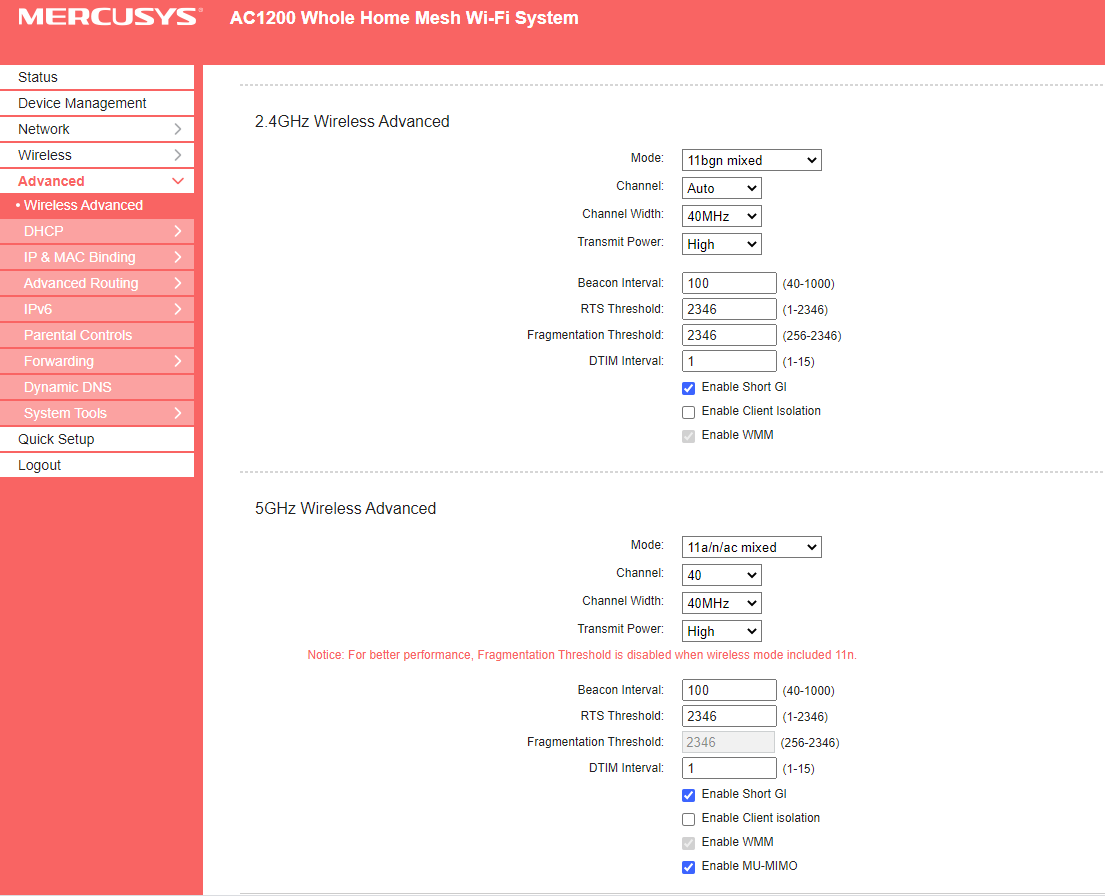Image resolution: width=1105 pixels, height=896 pixels.
Task: Open 2.4GHz Channel Width dropdown
Action: pos(722,216)
